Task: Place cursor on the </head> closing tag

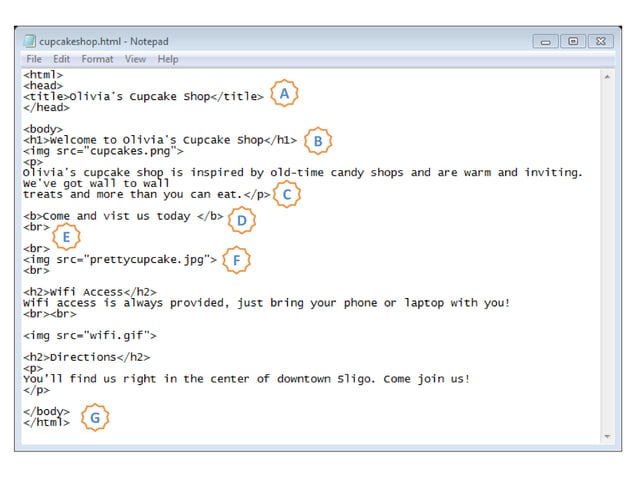Action: pos(46,107)
